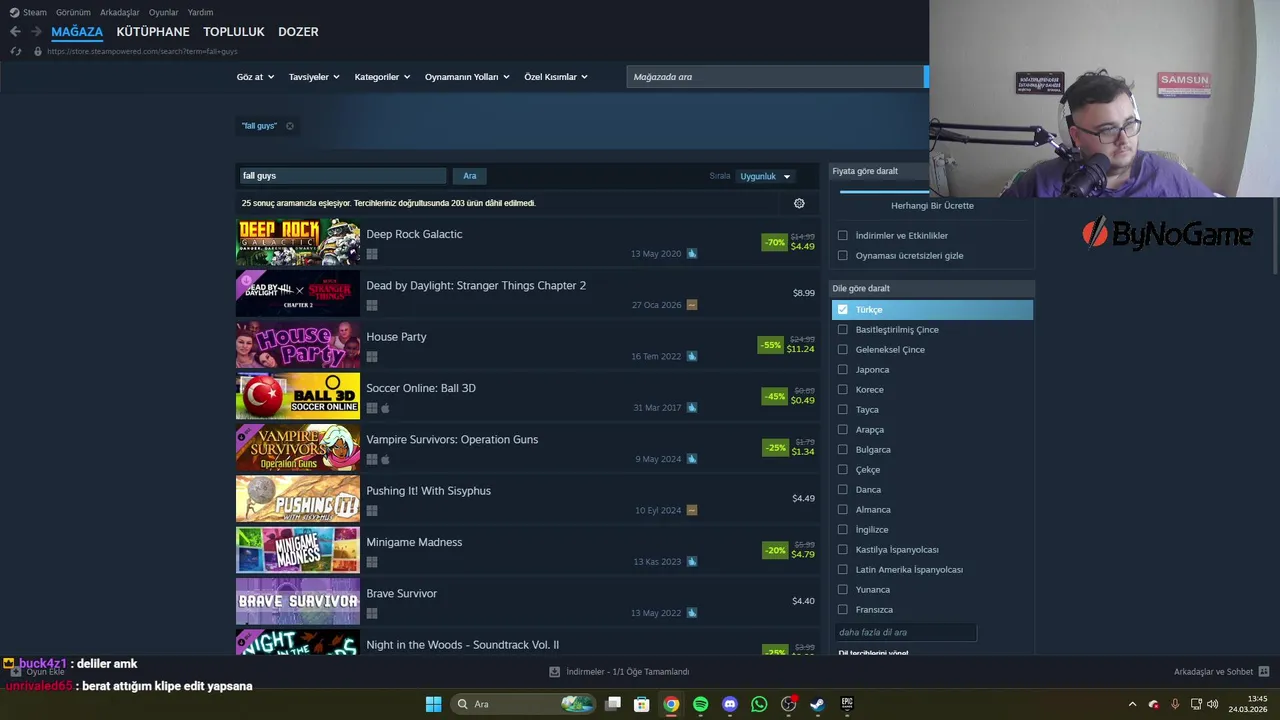Click Dead by Daylight mixed review icon
This screenshot has height=720, width=1280.
click(692, 305)
